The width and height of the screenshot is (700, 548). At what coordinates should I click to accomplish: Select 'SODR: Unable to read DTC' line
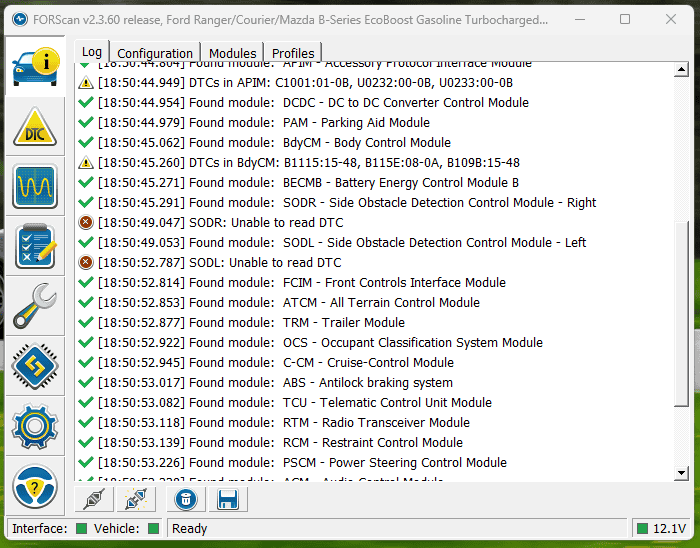(221, 223)
